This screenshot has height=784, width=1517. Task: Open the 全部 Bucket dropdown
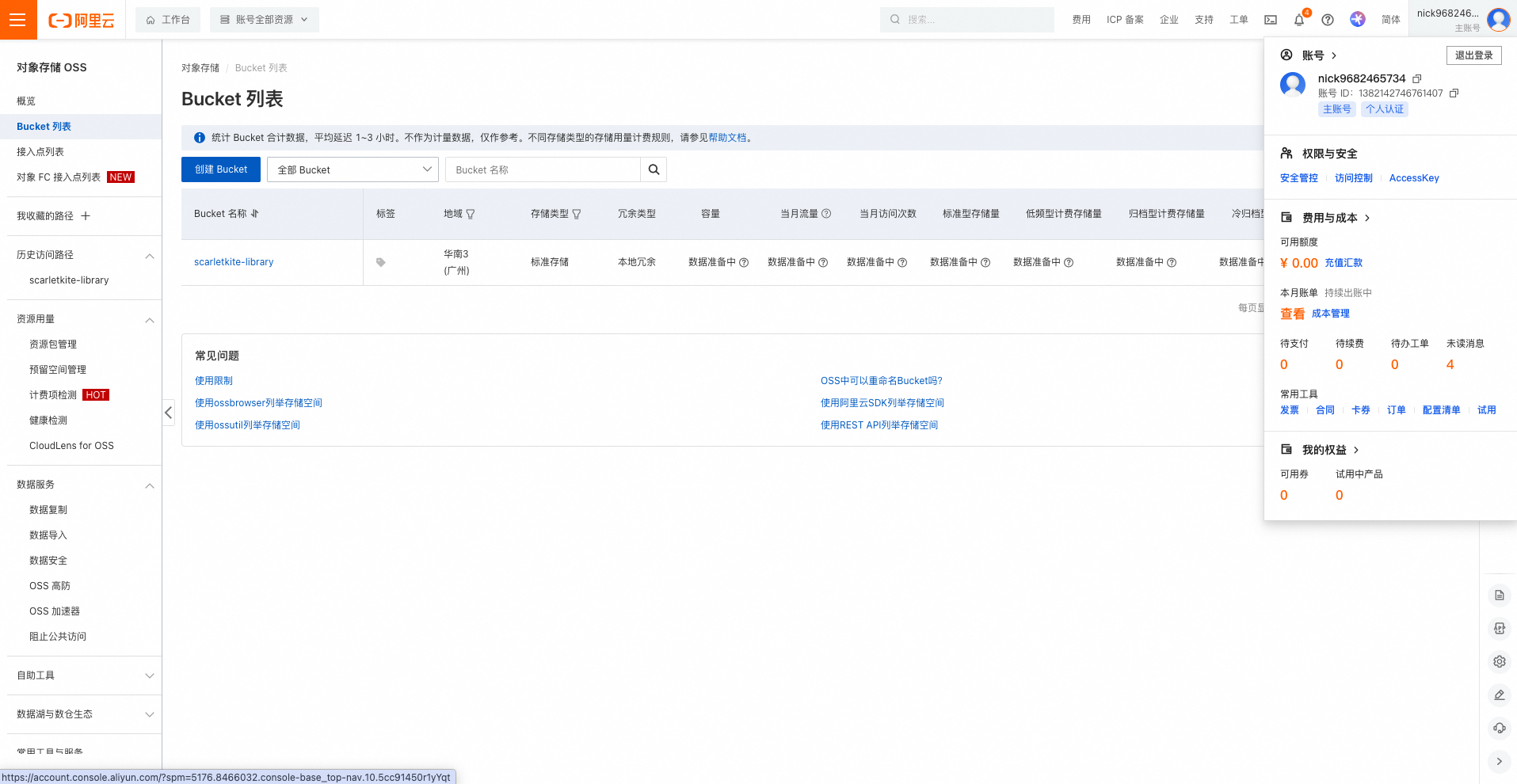point(353,169)
